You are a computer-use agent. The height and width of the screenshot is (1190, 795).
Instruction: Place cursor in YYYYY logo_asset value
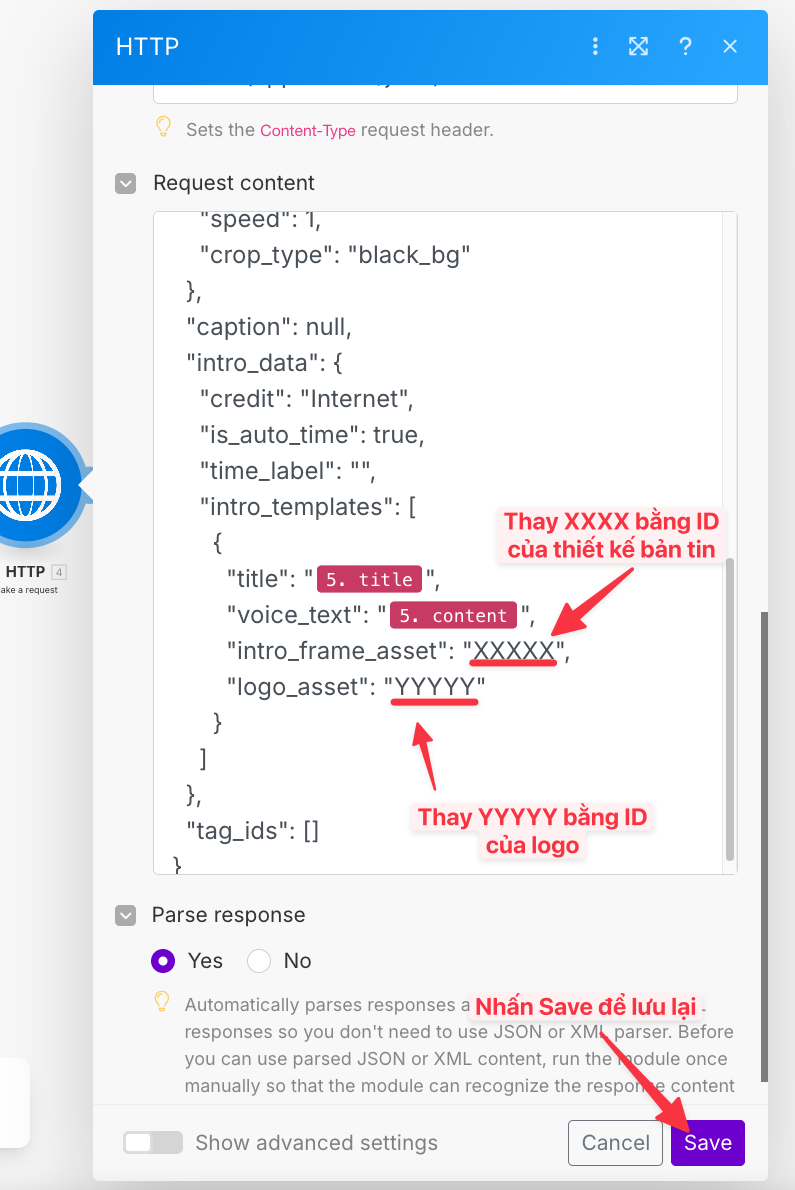(x=435, y=687)
